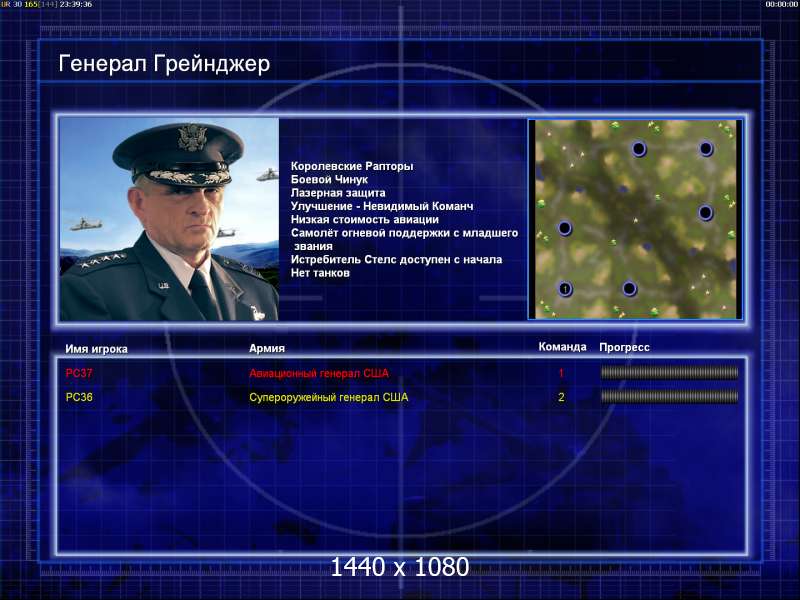Screen dimensions: 800x600
Task: Click the 'Армия' column header
Action: coord(267,348)
